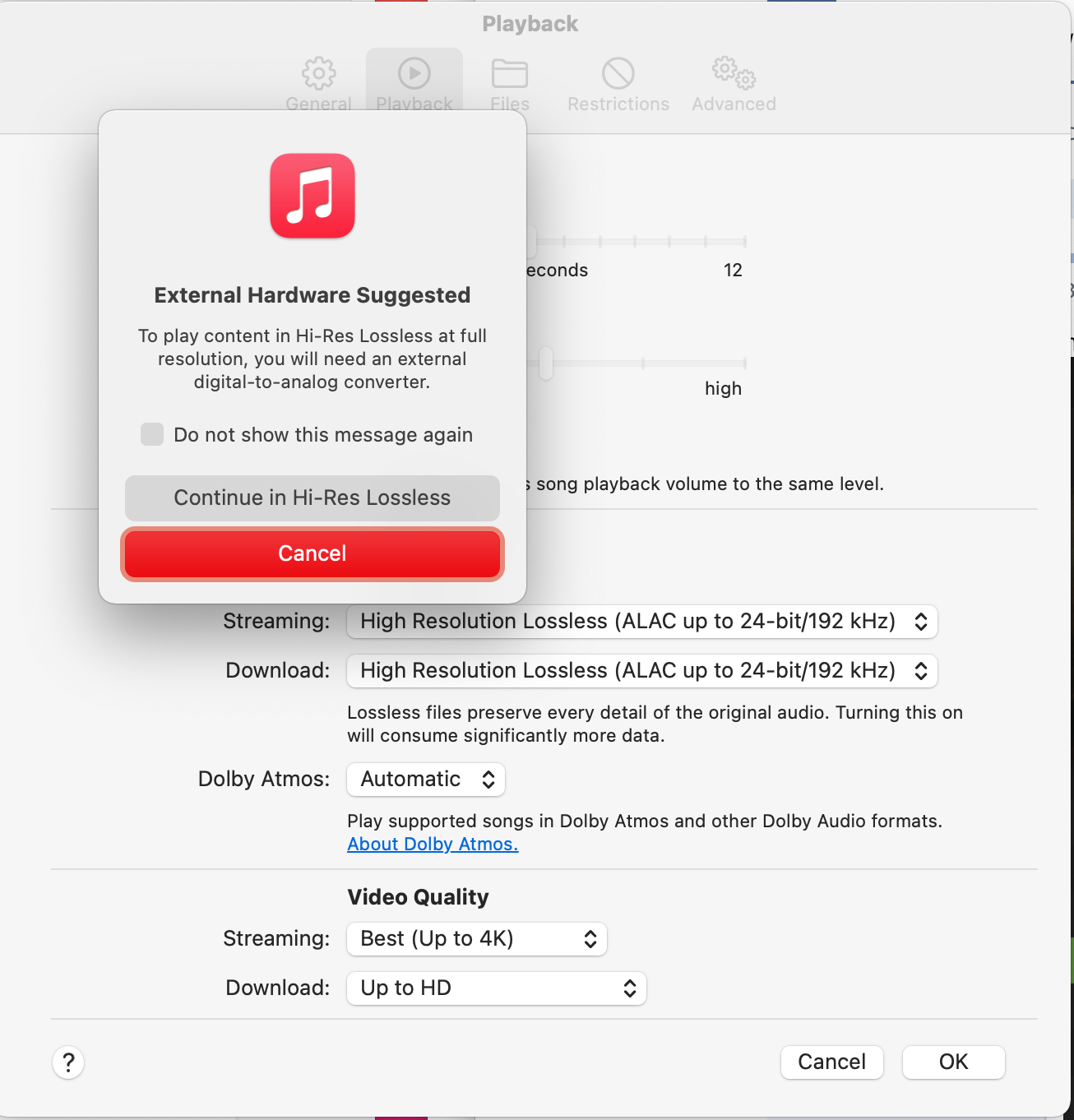
Task: Click Continue in Hi-Res Lossless
Action: coord(312,498)
